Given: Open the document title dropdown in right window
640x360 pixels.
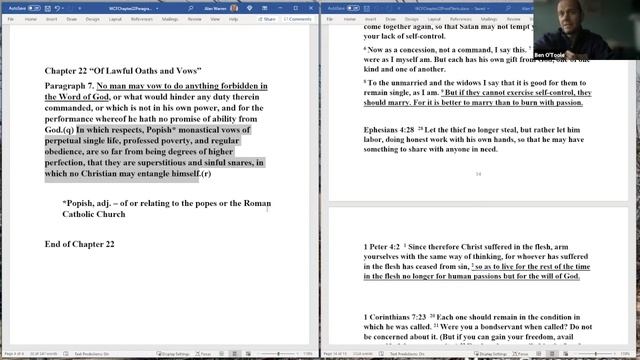Looking at the screenshot, I should point(488,9).
